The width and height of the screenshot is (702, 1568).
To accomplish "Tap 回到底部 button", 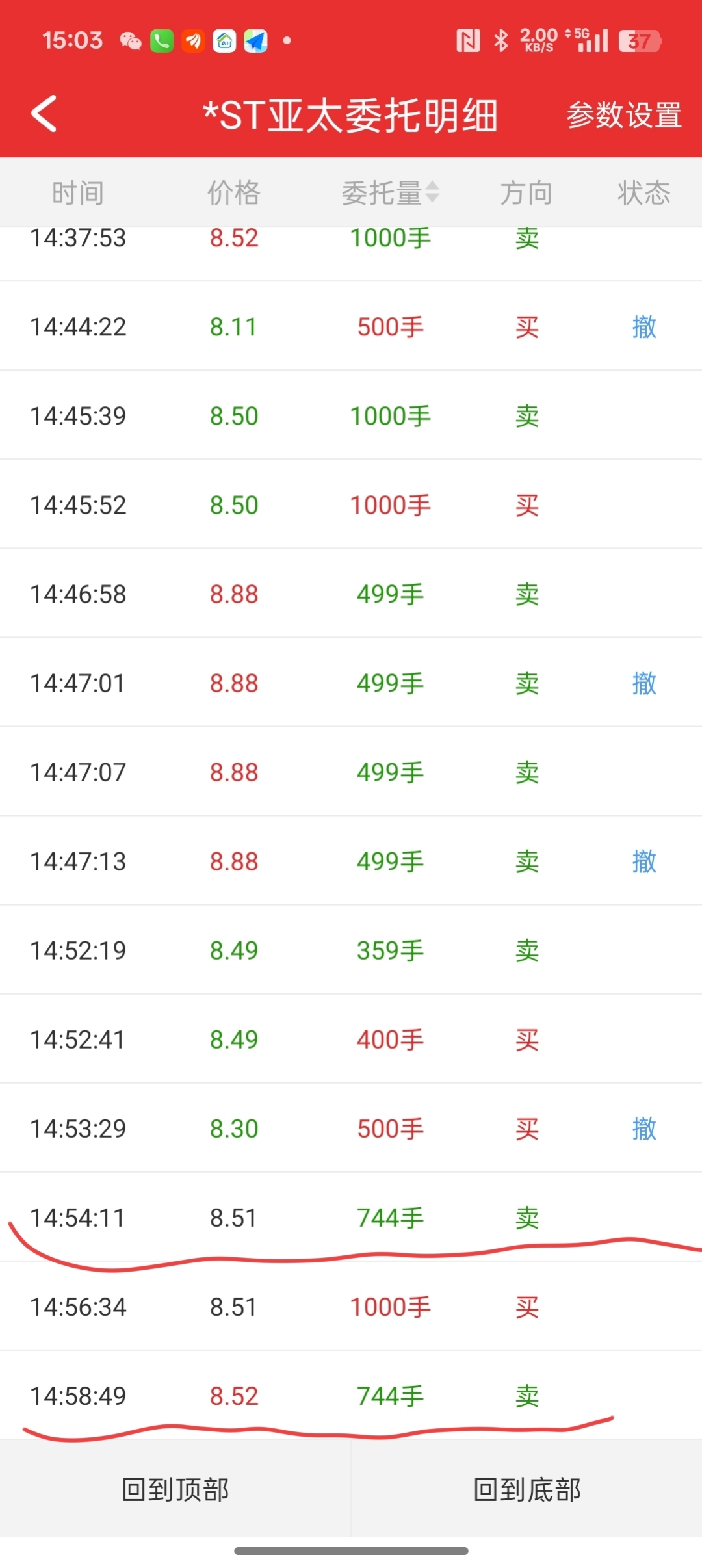I will (526, 1489).
